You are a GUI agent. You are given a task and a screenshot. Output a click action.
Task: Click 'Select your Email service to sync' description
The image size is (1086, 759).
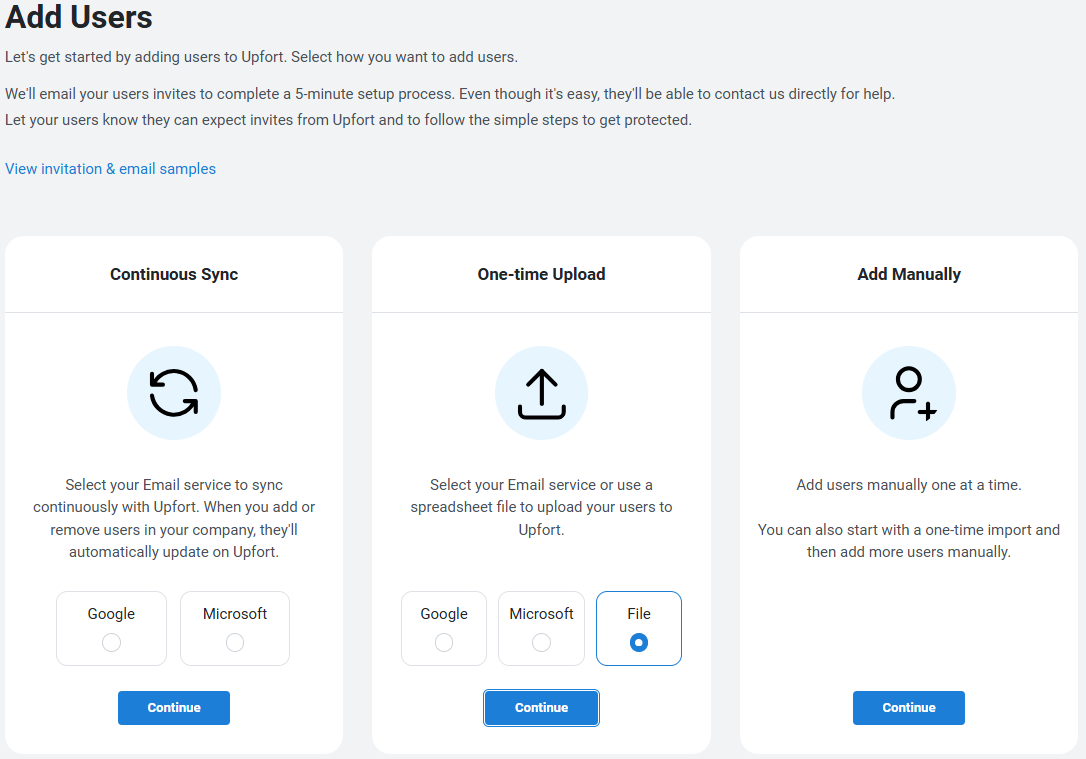[174, 518]
